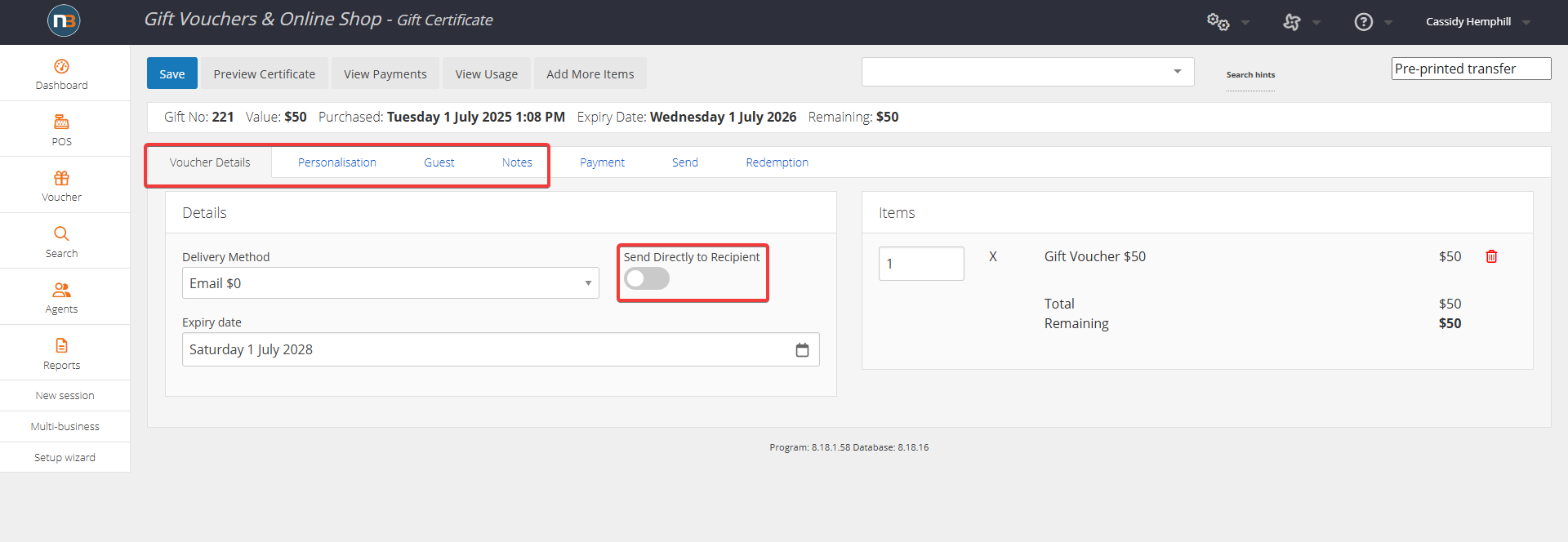1568x542 pixels.
Task: Click Preview Certificate button
Action: [x=265, y=73]
